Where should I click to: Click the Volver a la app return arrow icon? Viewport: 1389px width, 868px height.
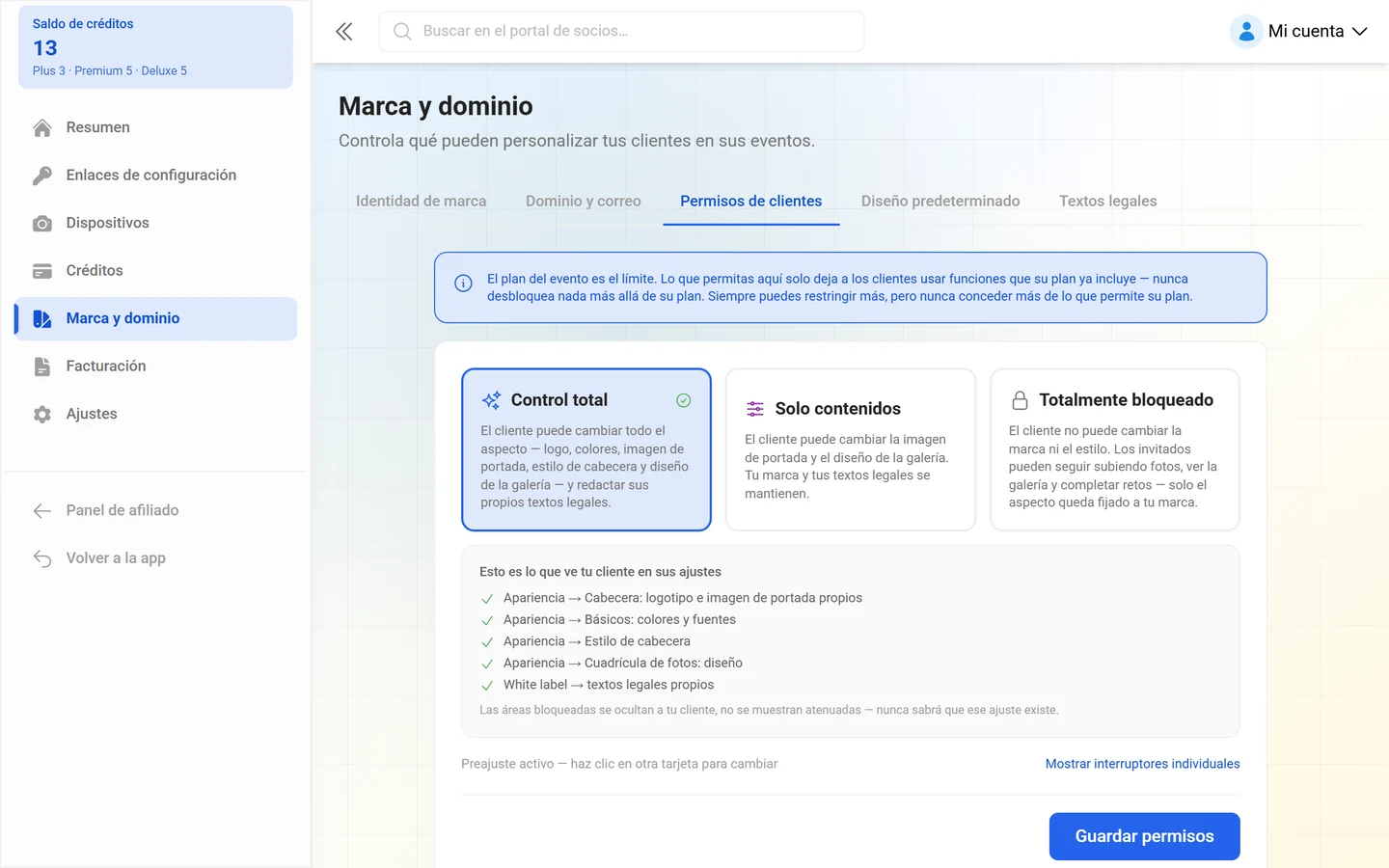[x=42, y=558]
